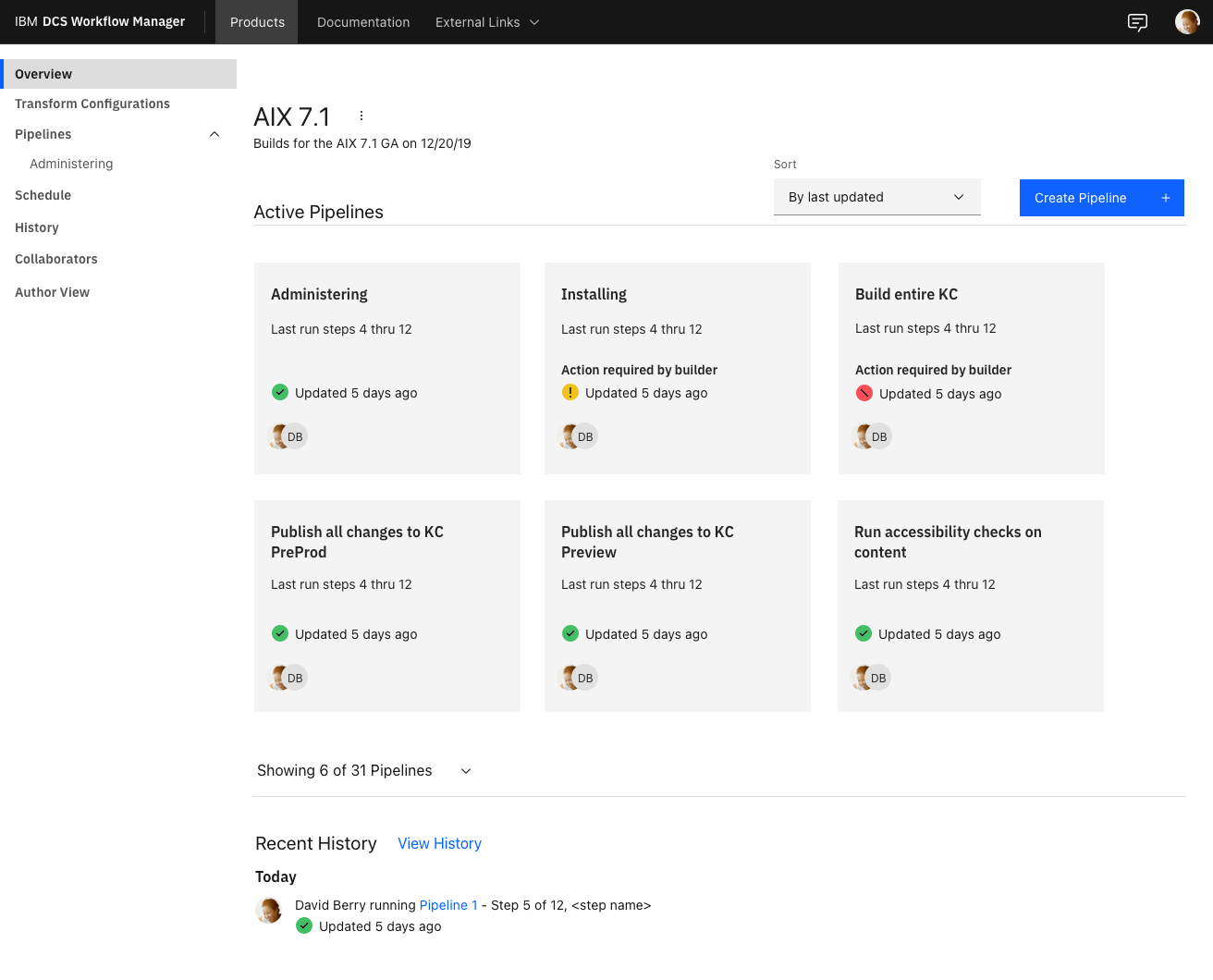Open the Build entire KC card title

(906, 294)
